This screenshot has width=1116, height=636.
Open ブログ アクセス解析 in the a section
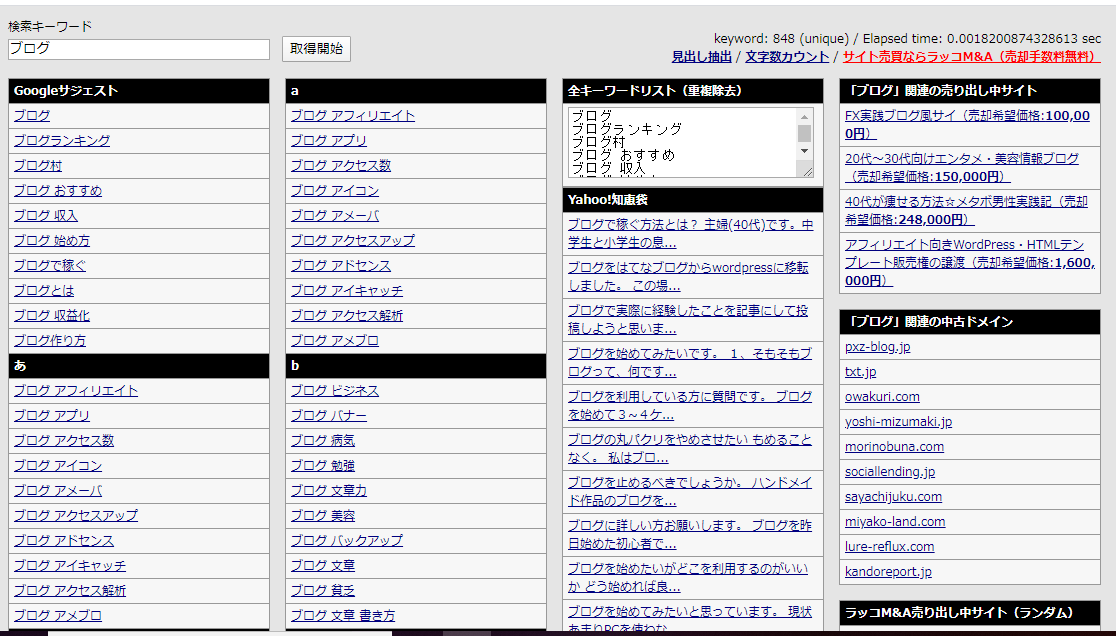click(347, 315)
